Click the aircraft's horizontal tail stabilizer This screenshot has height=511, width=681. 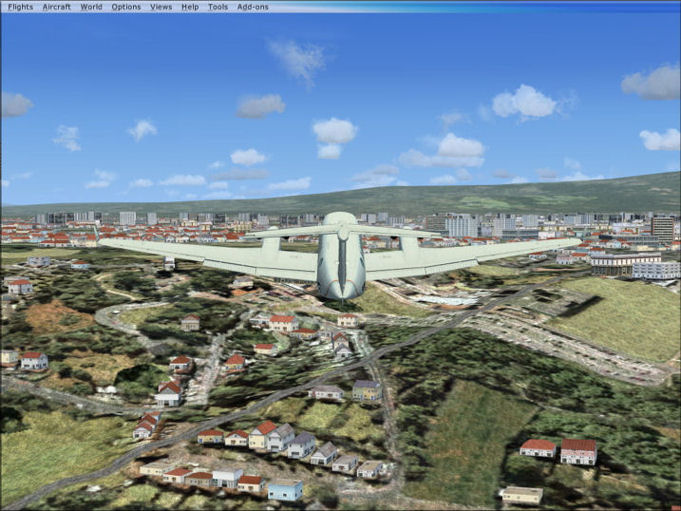(x=342, y=231)
